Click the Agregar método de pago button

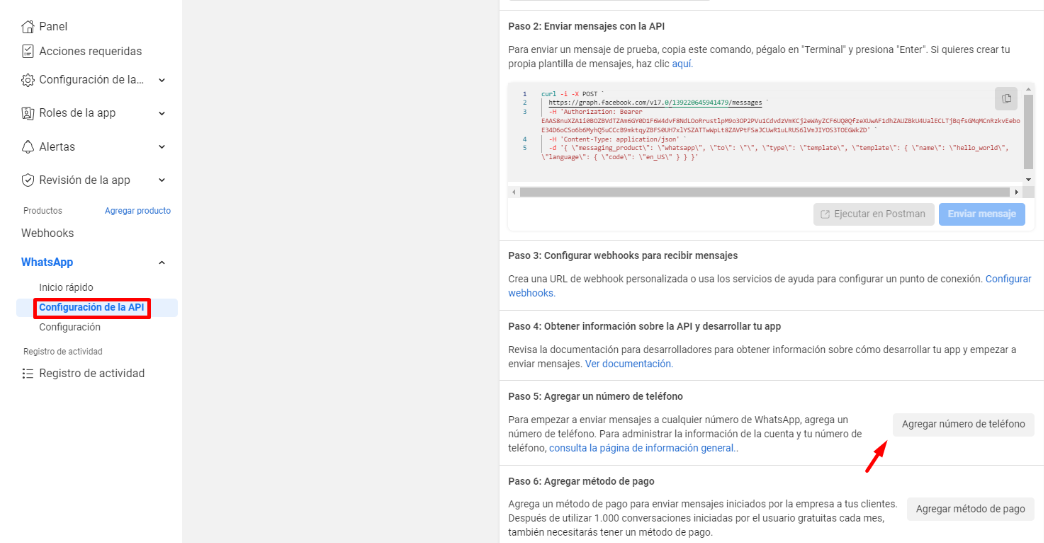tap(970, 509)
